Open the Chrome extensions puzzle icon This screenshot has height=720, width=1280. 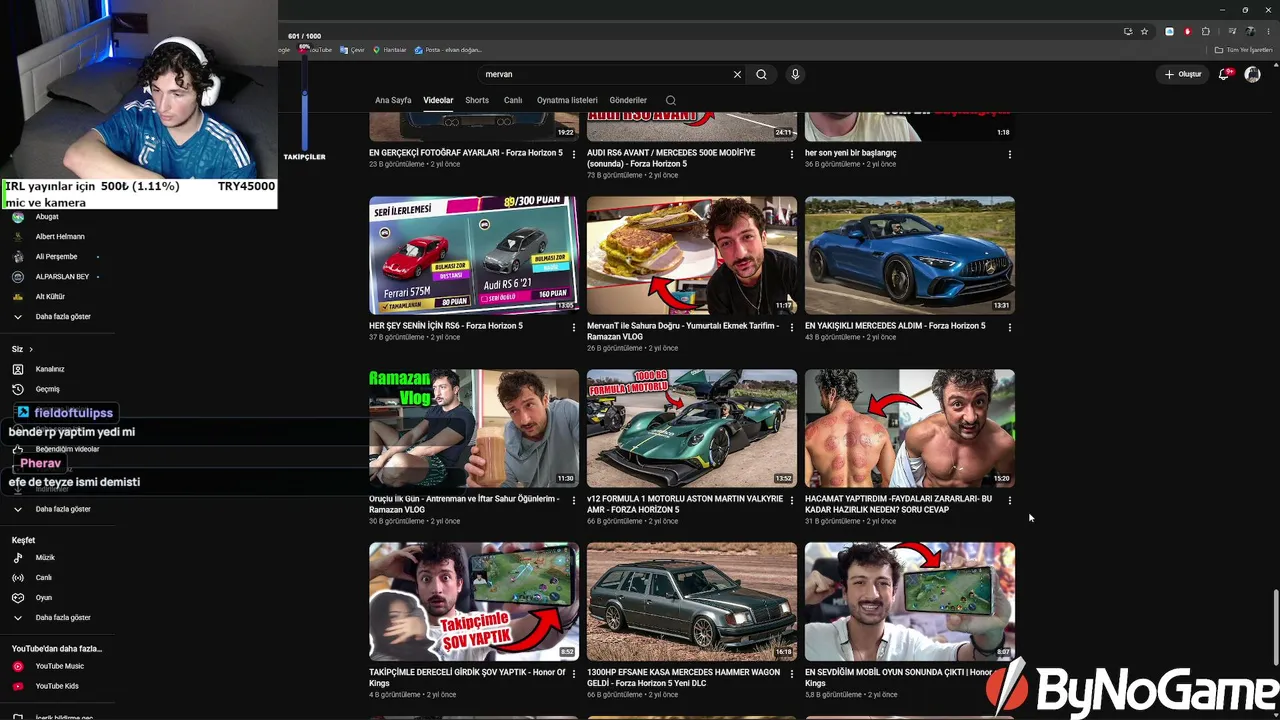point(1206,31)
